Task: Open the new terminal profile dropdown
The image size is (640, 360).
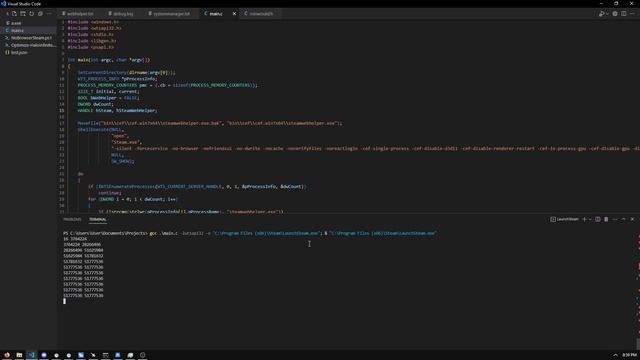Action: point(590,220)
